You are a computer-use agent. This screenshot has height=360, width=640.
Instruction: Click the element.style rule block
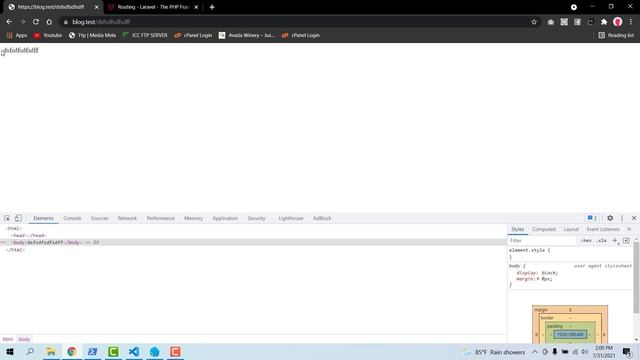(570, 253)
